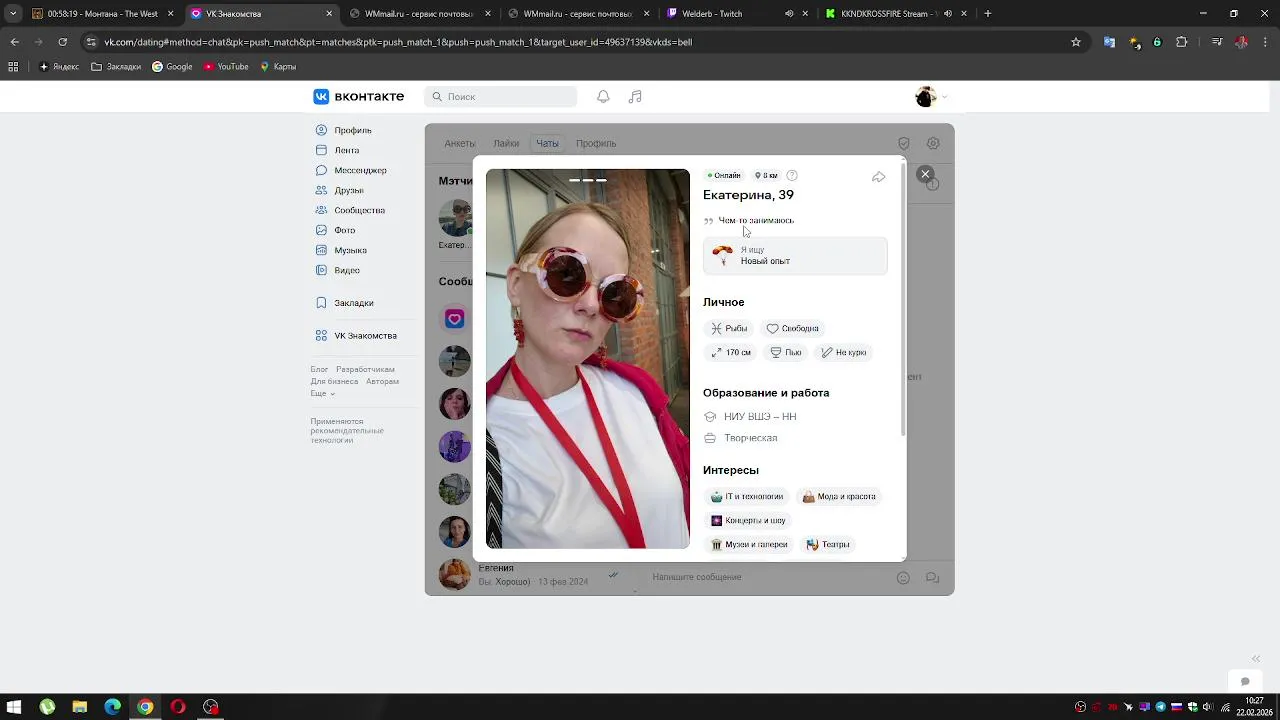Expand the Ещё footer dropdown
Screen dimensions: 1280x720
322,393
